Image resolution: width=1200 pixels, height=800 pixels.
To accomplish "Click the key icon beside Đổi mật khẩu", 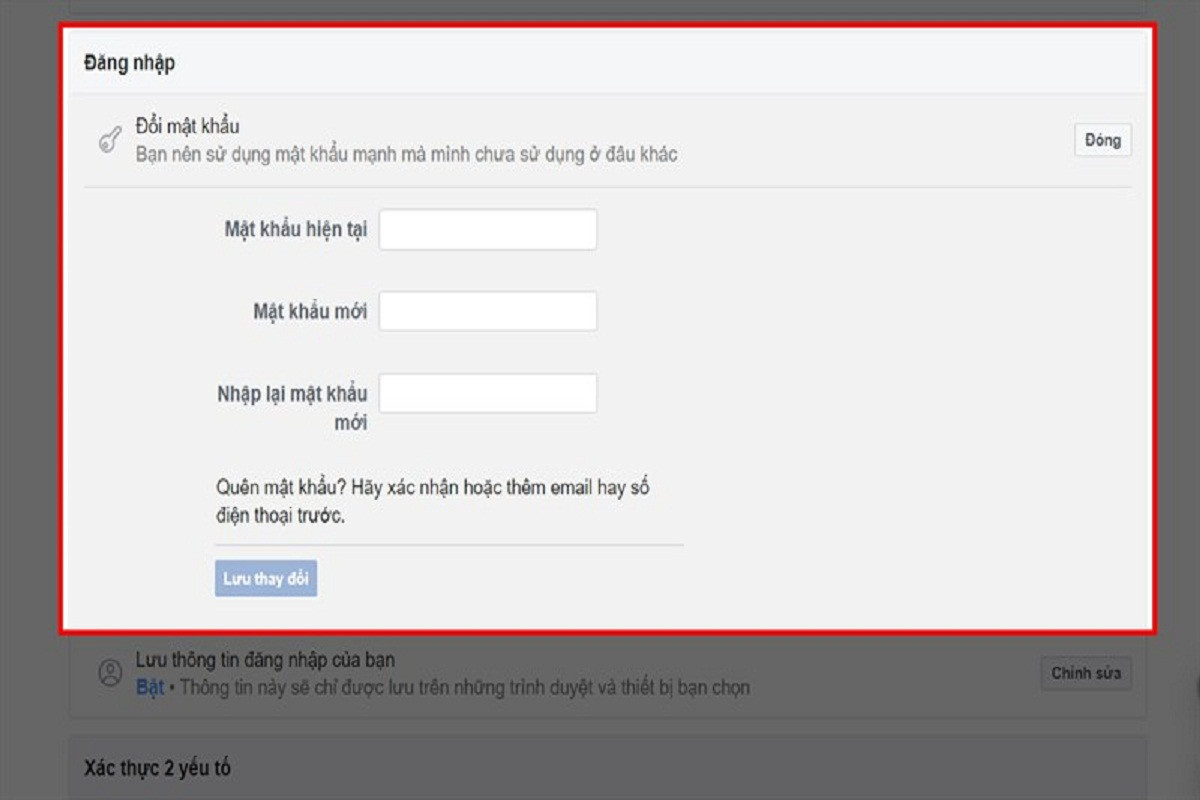I will [109, 141].
